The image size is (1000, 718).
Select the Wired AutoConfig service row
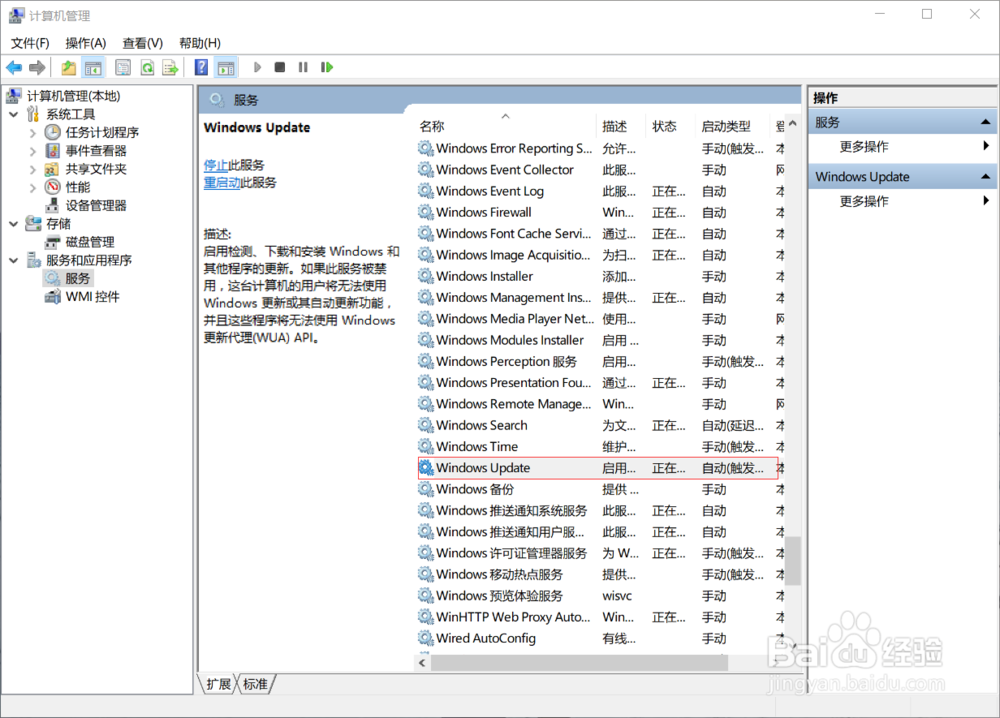tap(600, 638)
